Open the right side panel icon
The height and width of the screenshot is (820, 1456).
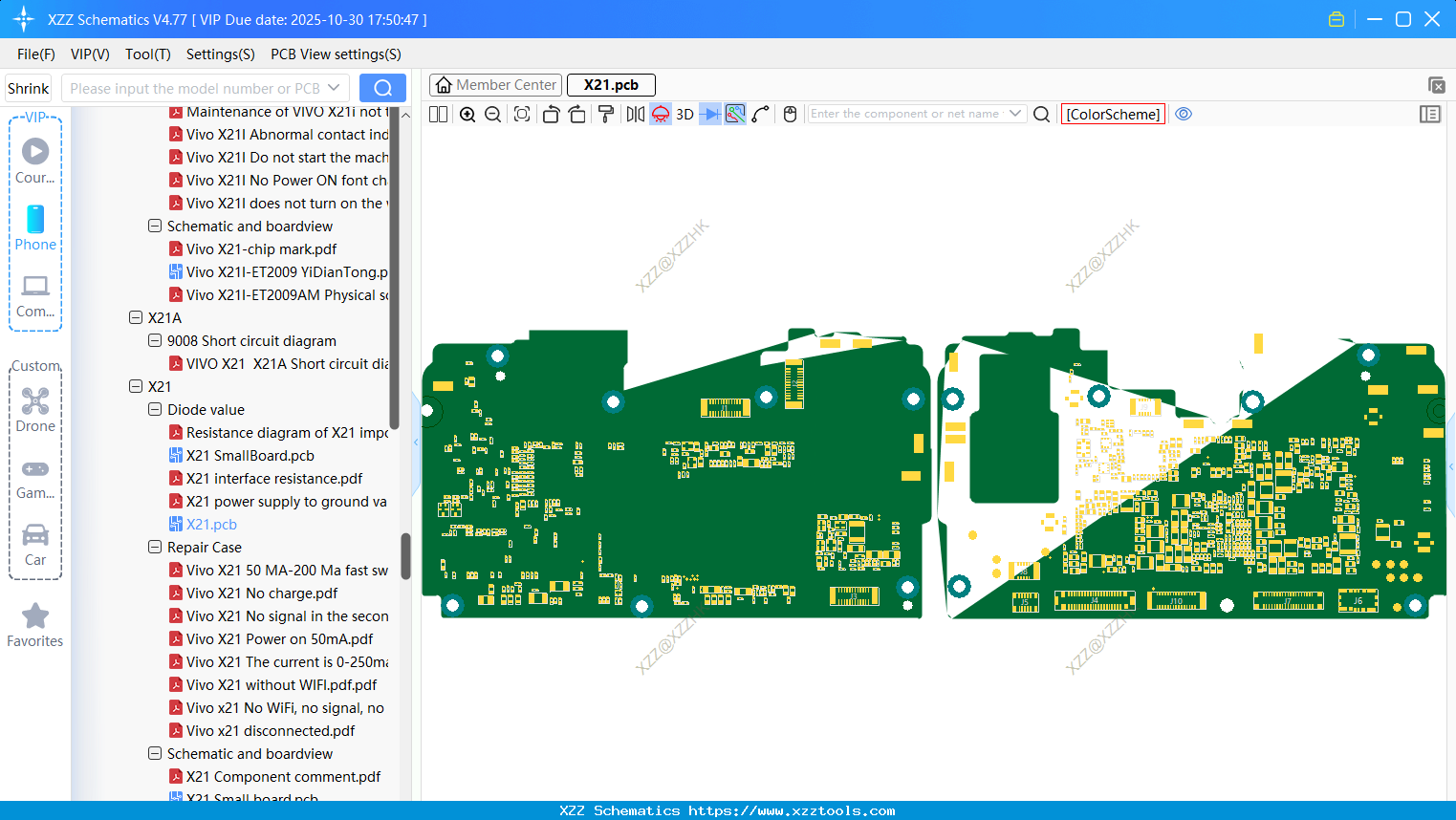click(1430, 115)
